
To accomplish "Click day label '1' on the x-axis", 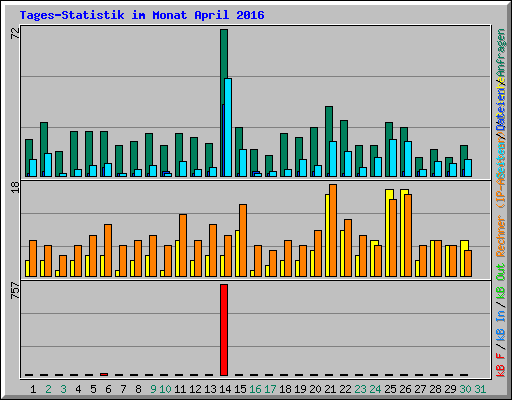I will 33,389.
